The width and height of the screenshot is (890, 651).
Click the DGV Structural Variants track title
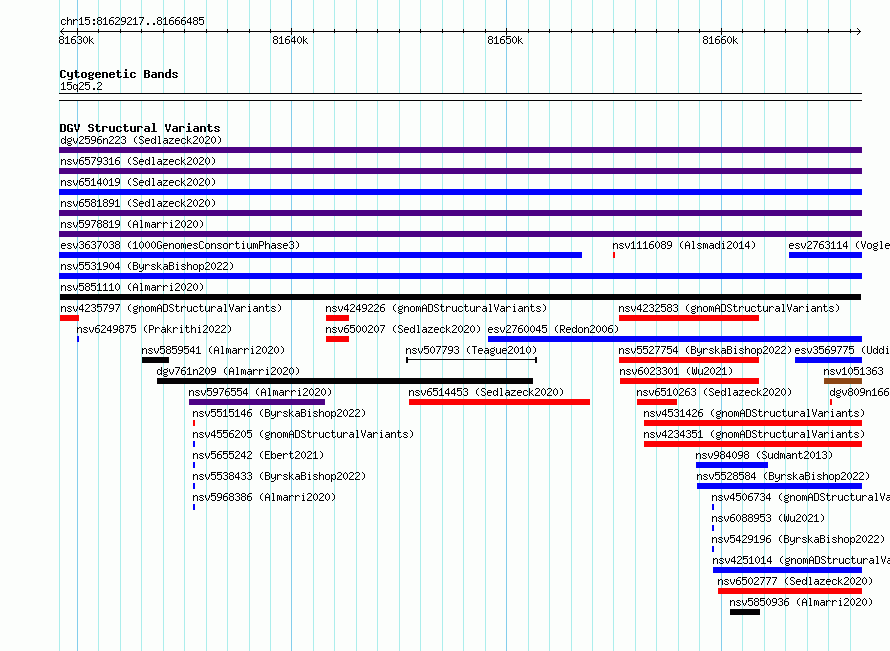[140, 128]
